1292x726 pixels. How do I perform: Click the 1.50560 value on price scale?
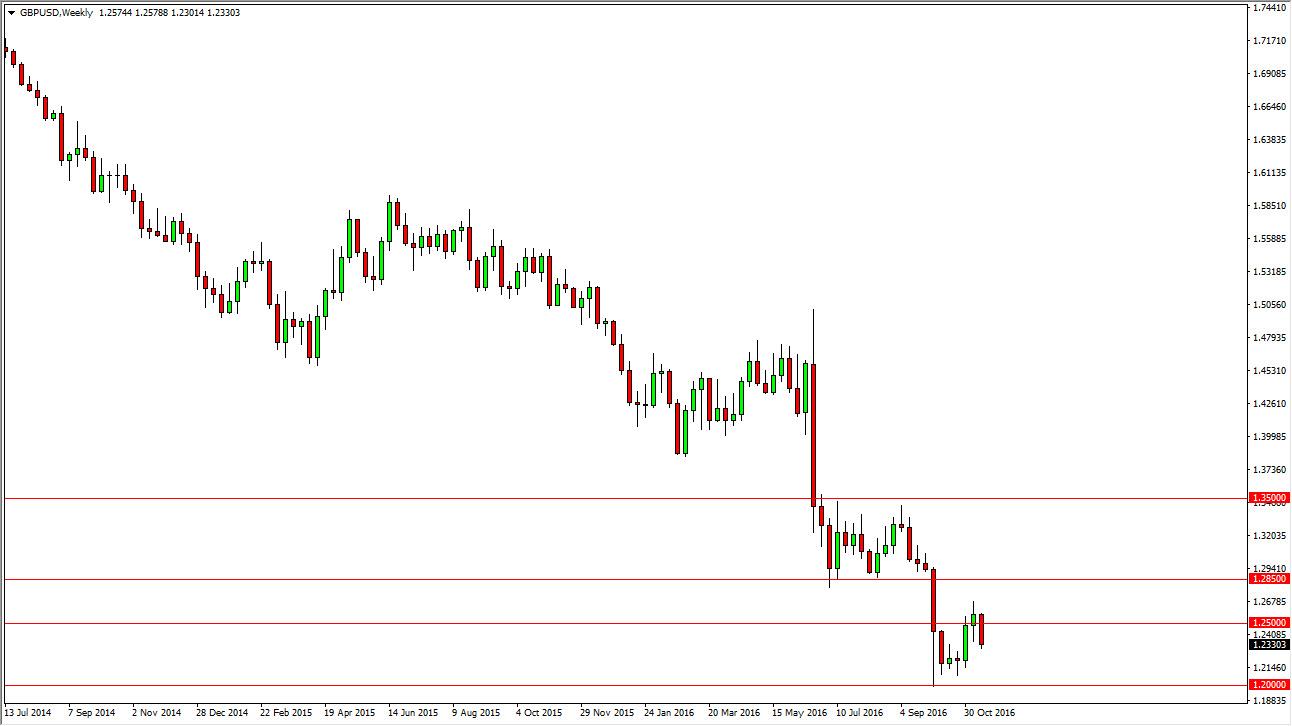[x=1270, y=305]
